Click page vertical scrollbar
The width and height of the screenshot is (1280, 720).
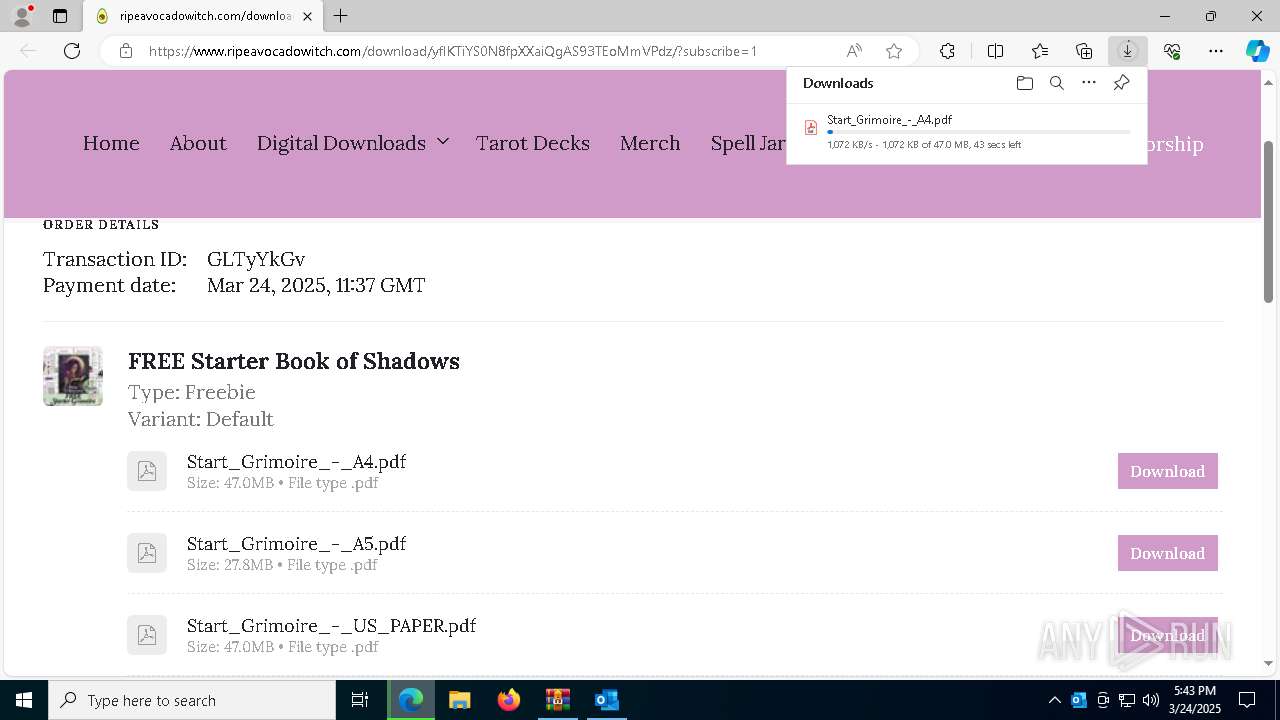tap(1269, 221)
